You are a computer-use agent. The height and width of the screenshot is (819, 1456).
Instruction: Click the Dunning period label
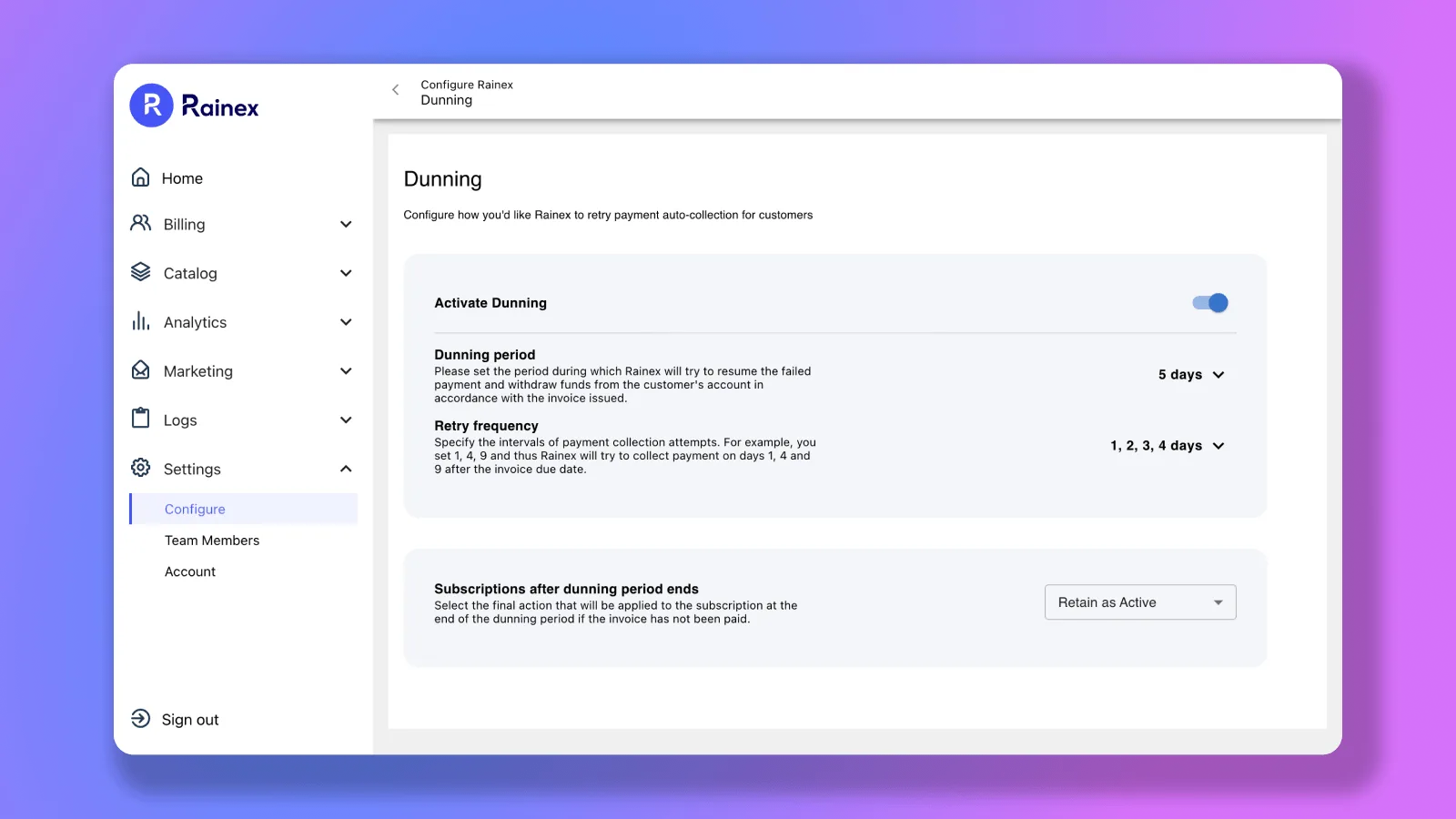(485, 355)
